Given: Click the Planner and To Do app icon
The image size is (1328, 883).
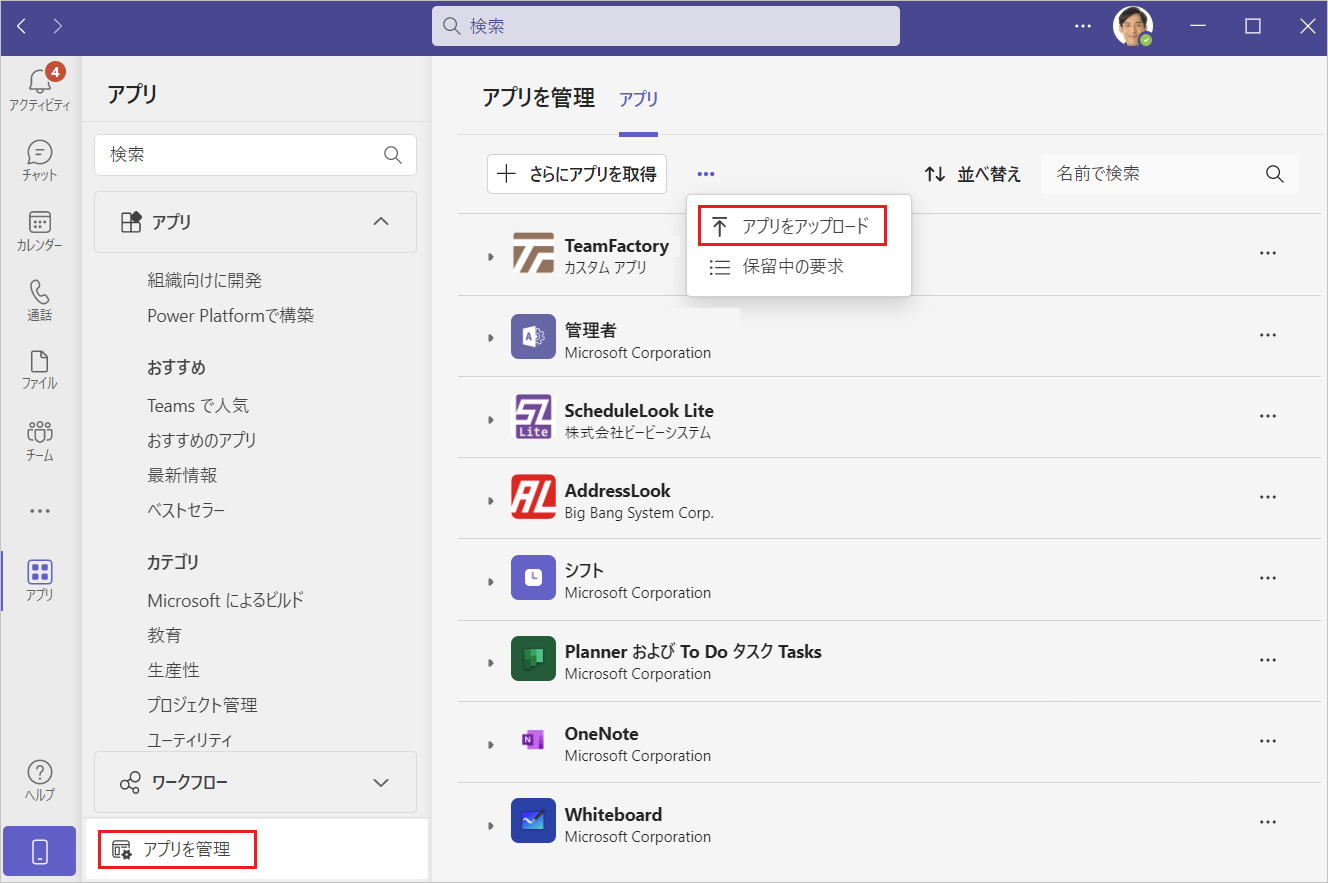Looking at the screenshot, I should click(x=533, y=658).
